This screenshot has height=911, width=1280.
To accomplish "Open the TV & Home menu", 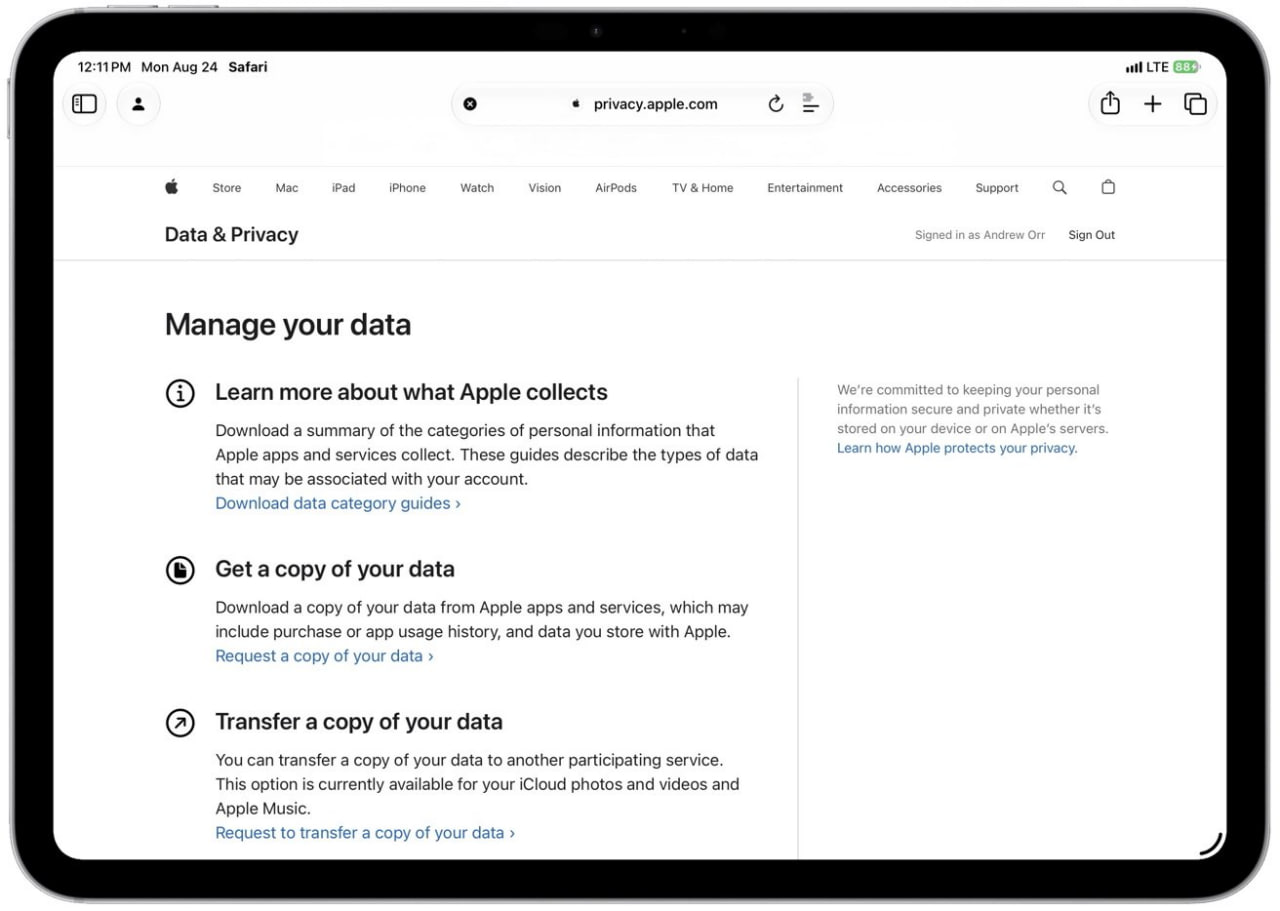I will [x=702, y=188].
